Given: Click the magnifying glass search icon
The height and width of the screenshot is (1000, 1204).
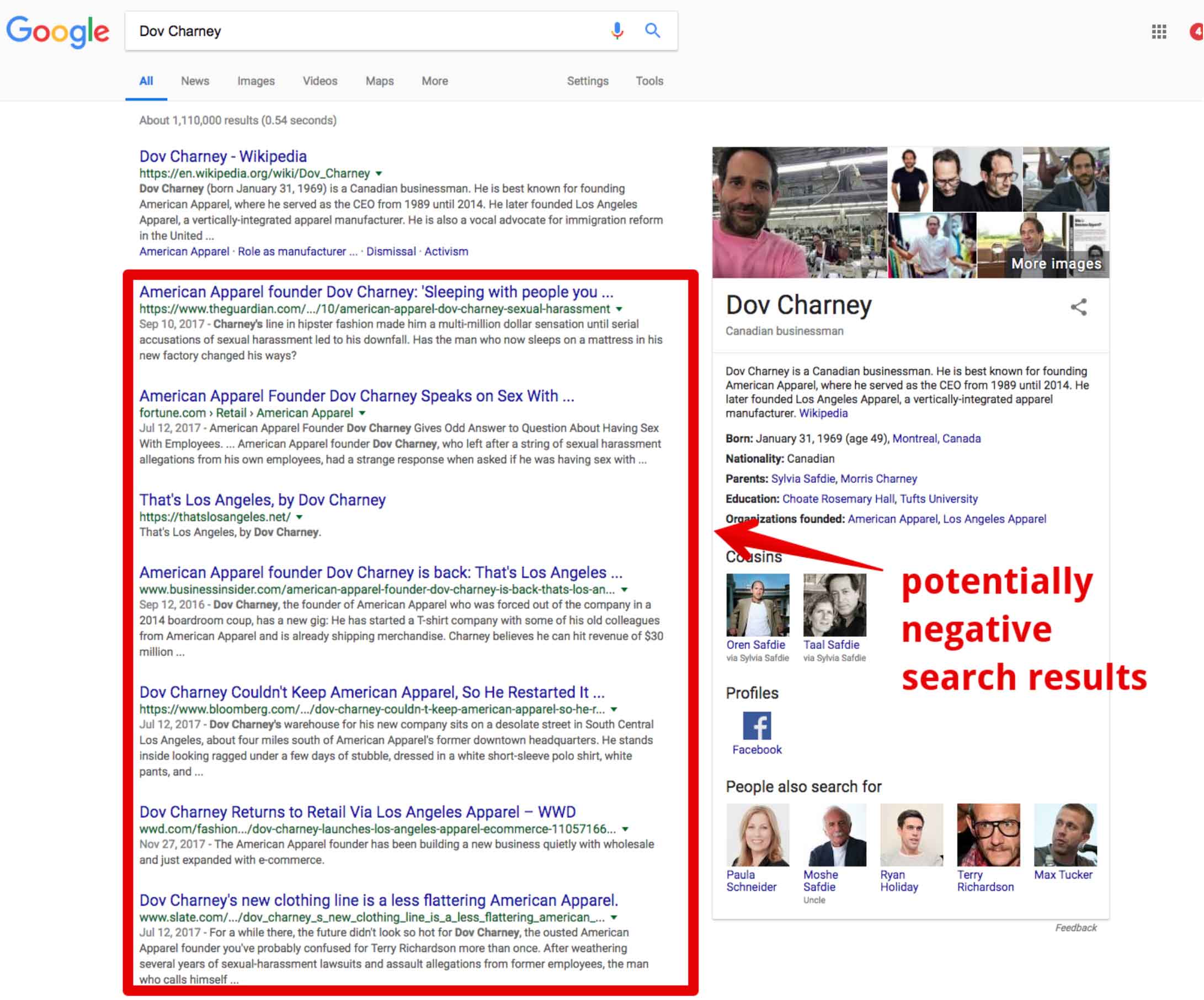Looking at the screenshot, I should 652,31.
